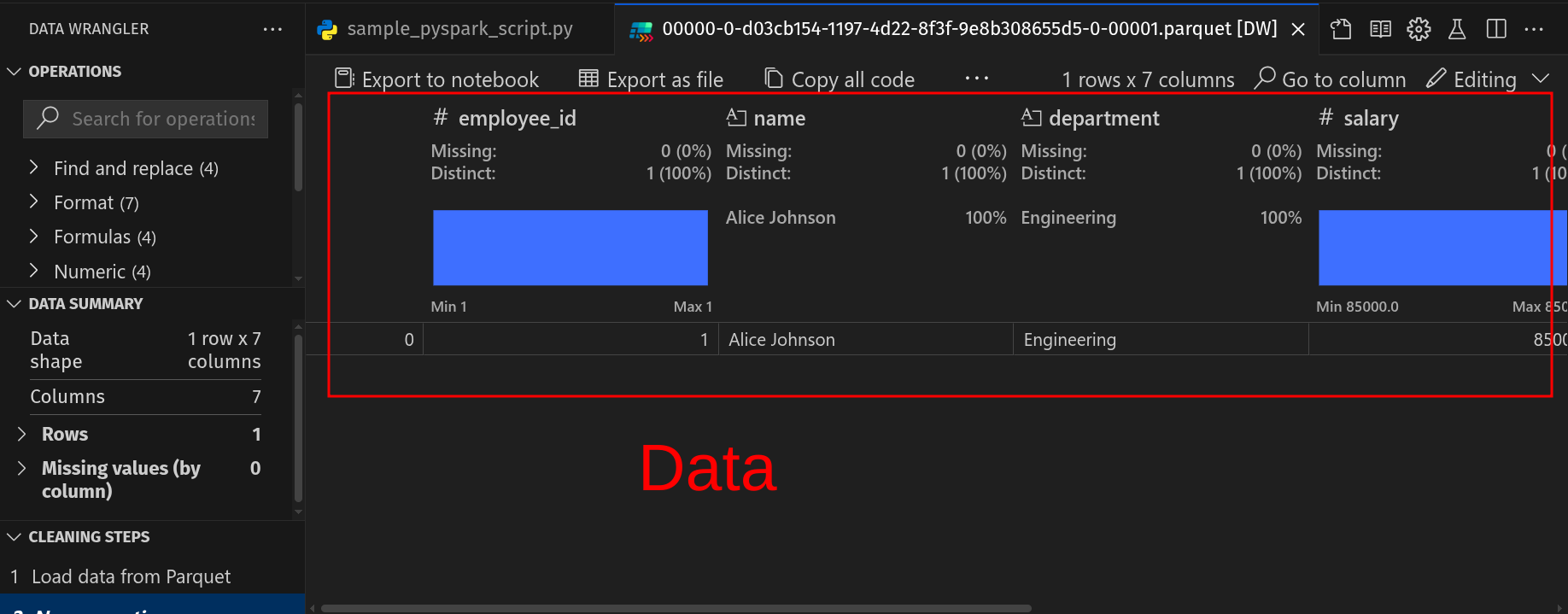Viewport: 1568px width, 614px height.
Task: Switch to the sample_pyspark_script.py tab
Action: [x=446, y=29]
